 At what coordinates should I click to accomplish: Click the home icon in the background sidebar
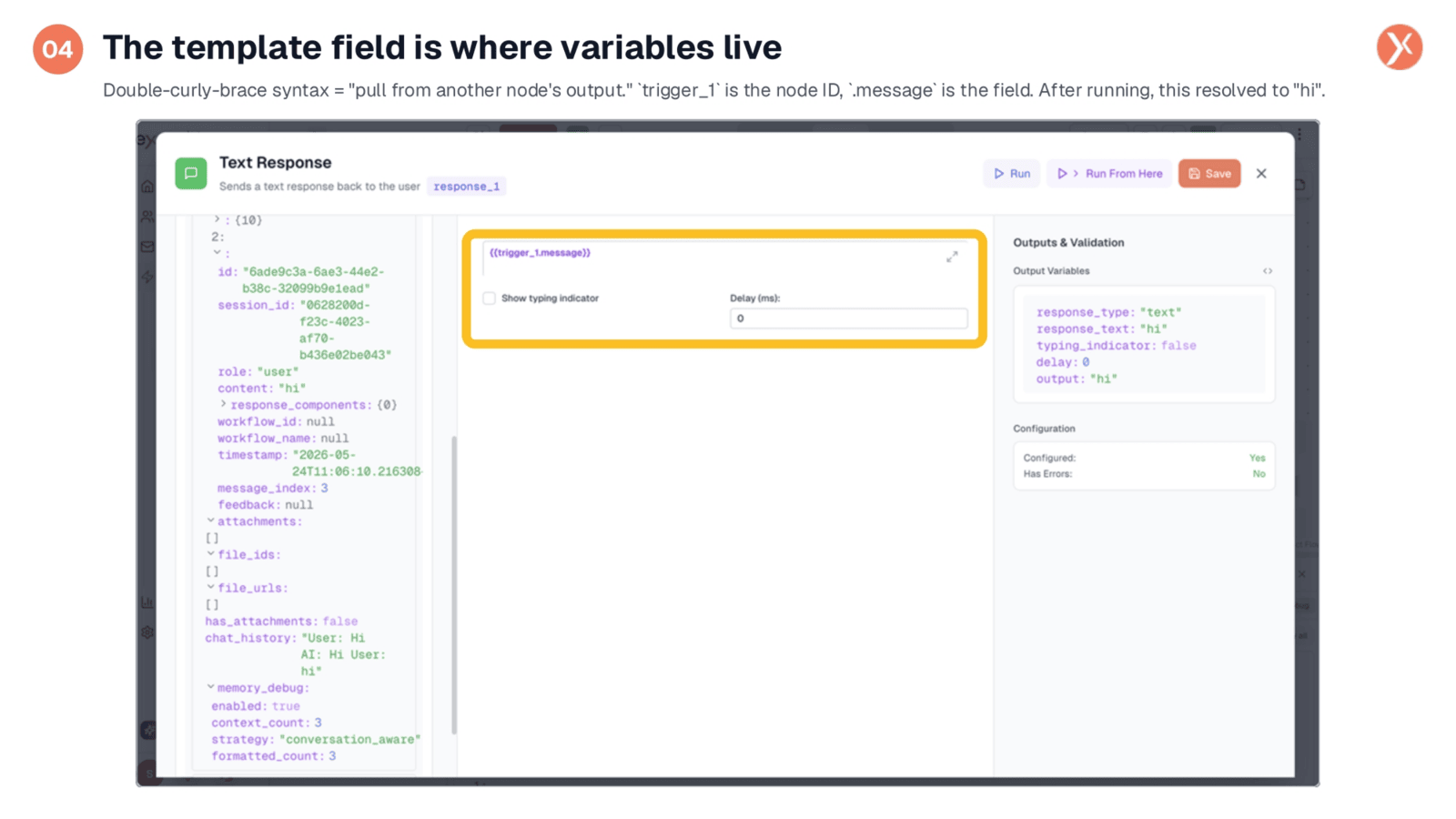[147, 187]
